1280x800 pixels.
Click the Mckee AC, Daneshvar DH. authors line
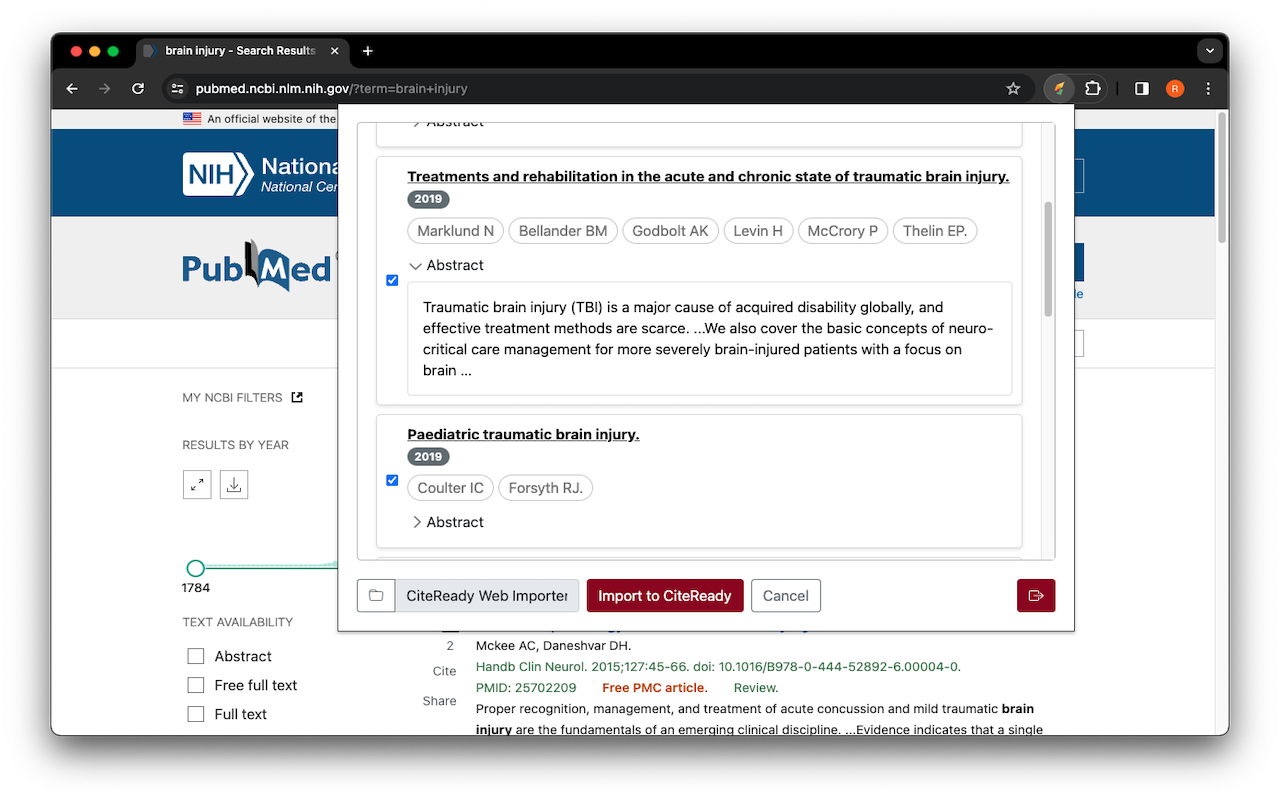click(553, 646)
